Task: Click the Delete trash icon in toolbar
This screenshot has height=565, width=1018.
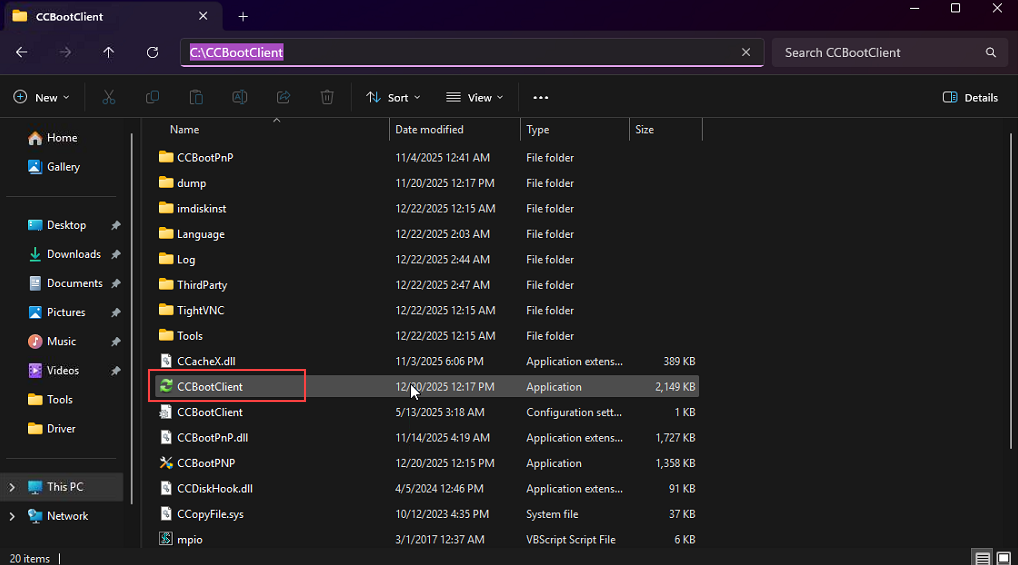Action: tap(327, 97)
